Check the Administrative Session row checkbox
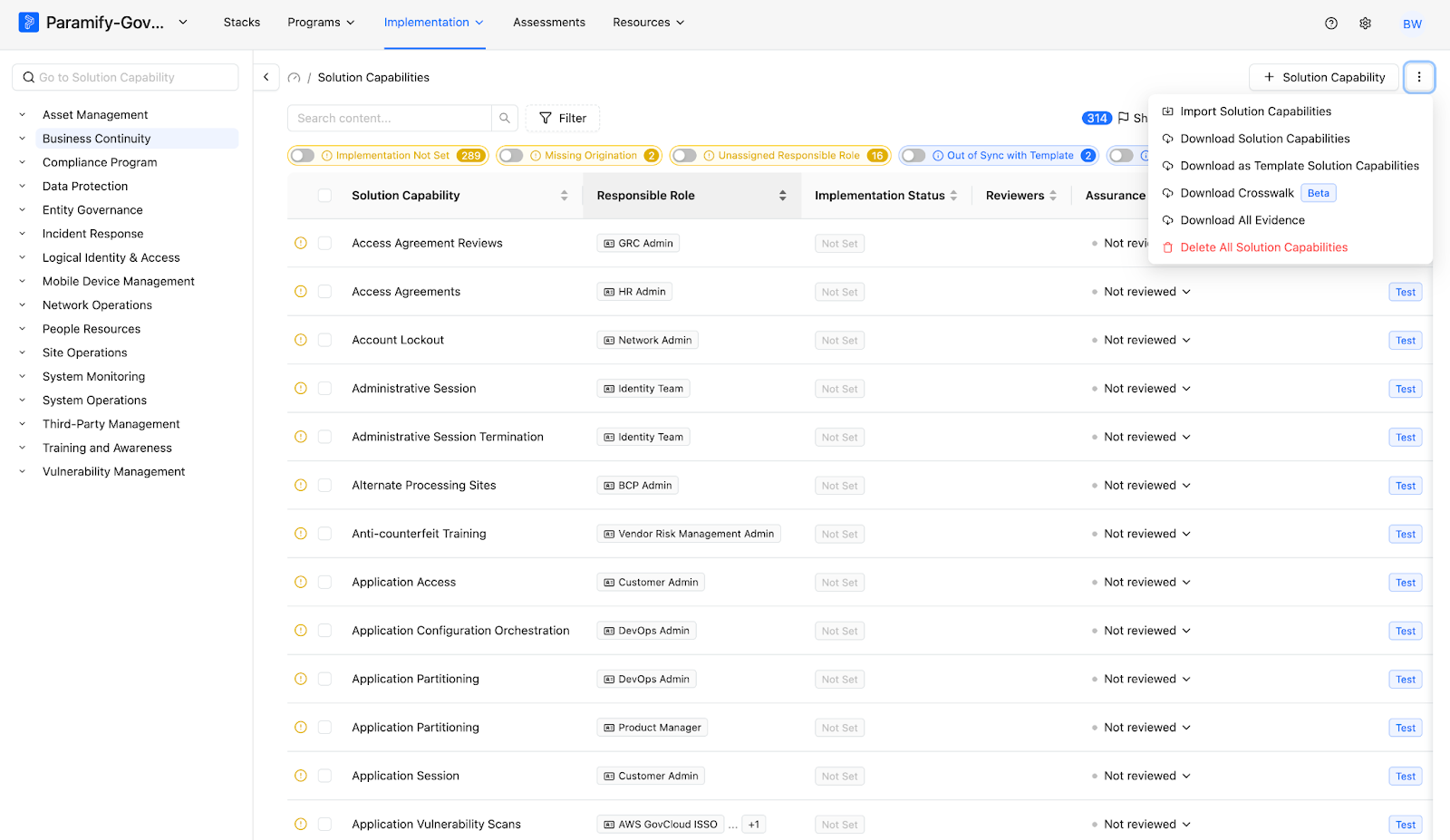Screen dimensions: 1450x840 point(324,389)
